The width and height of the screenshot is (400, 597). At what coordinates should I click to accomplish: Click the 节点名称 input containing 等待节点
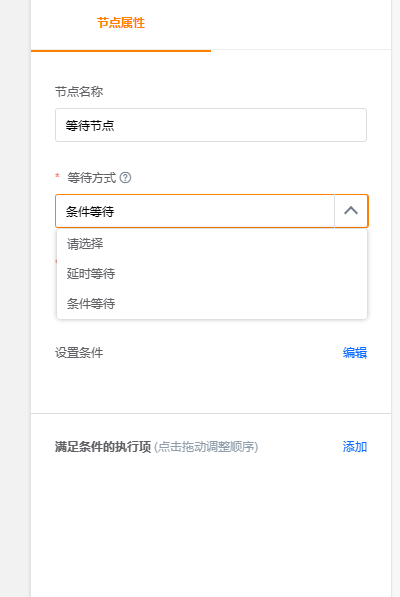(211, 125)
